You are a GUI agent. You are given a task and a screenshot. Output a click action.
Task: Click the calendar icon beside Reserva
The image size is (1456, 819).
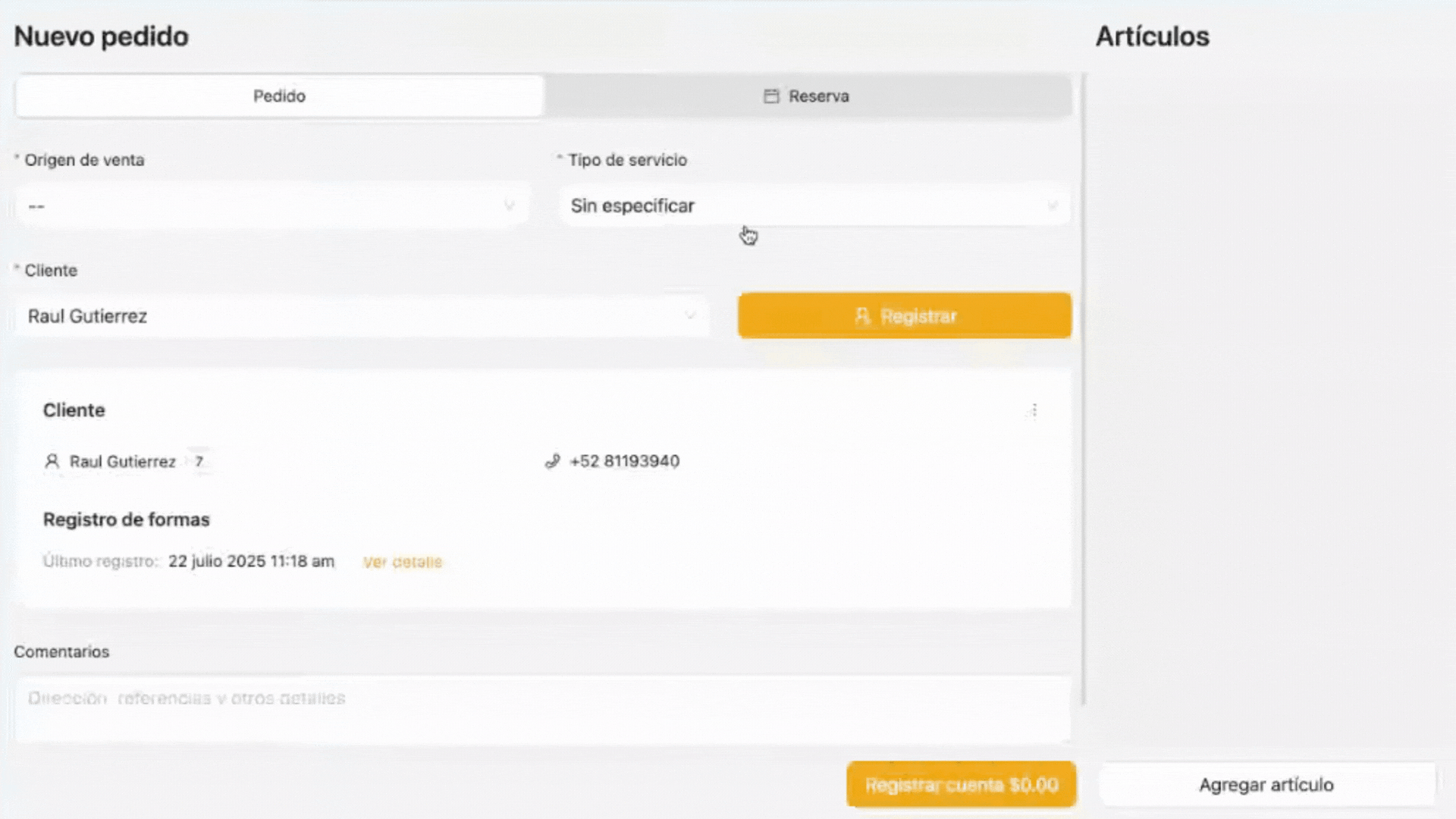click(x=771, y=96)
